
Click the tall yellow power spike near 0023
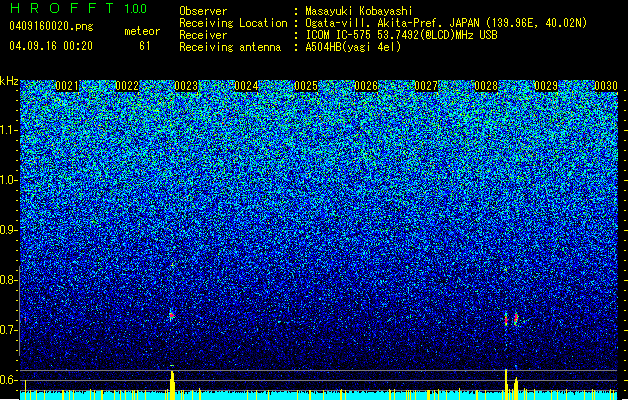click(x=172, y=385)
